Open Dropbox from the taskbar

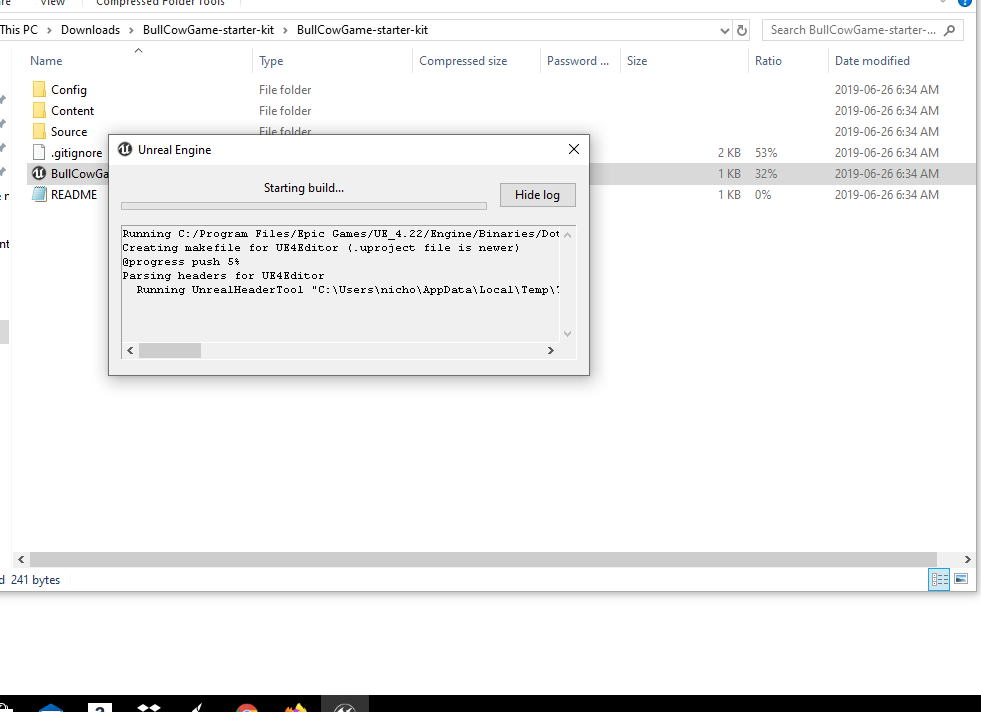pyautogui.click(x=148, y=707)
